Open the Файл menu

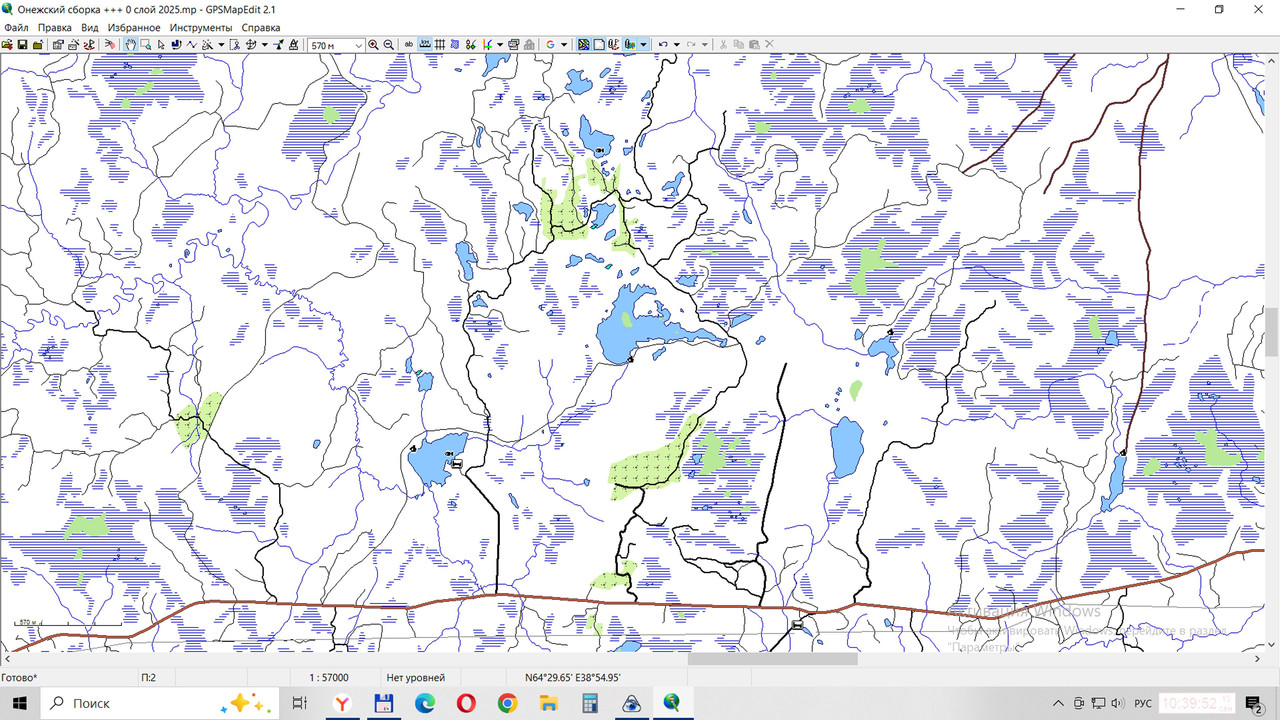16,27
